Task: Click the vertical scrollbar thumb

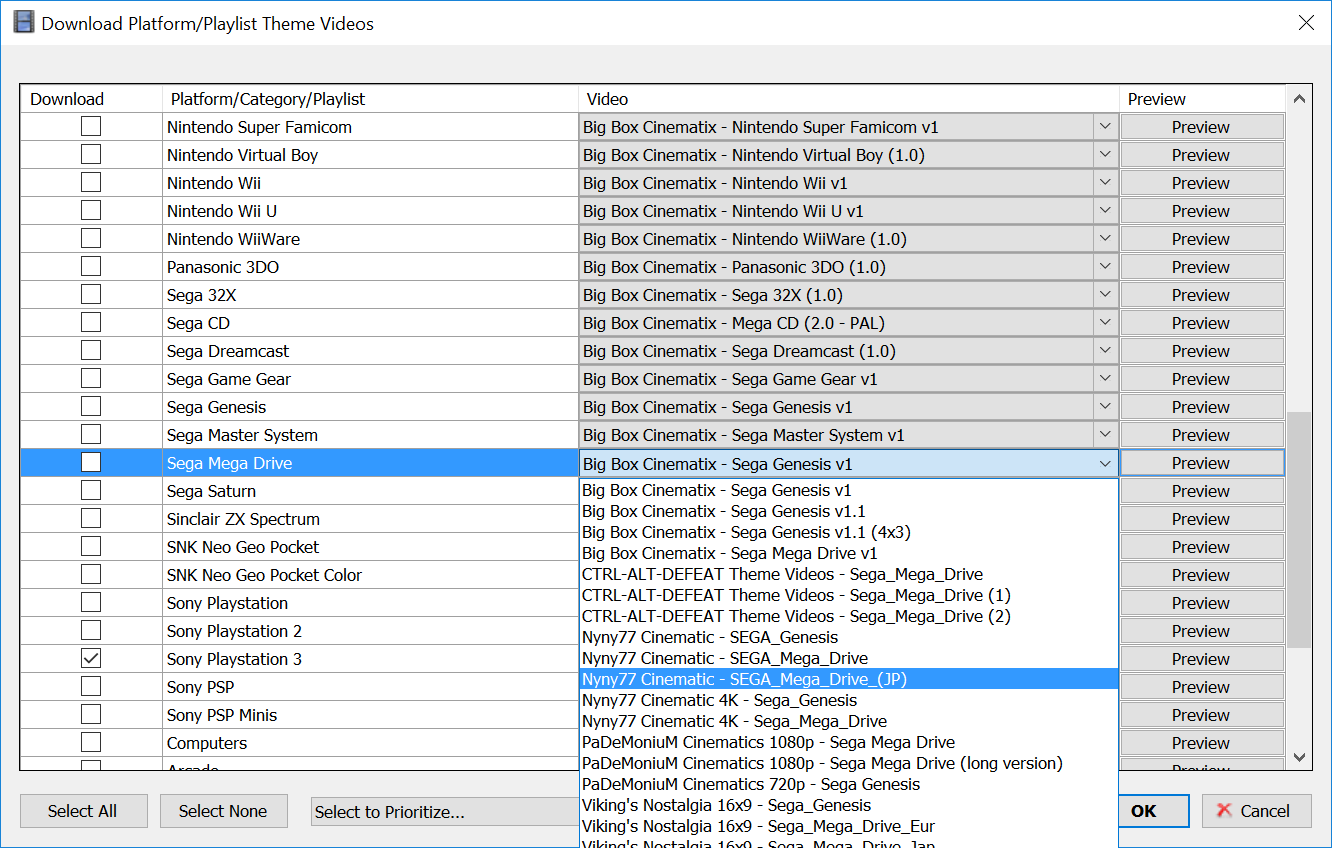Action: point(1299,530)
